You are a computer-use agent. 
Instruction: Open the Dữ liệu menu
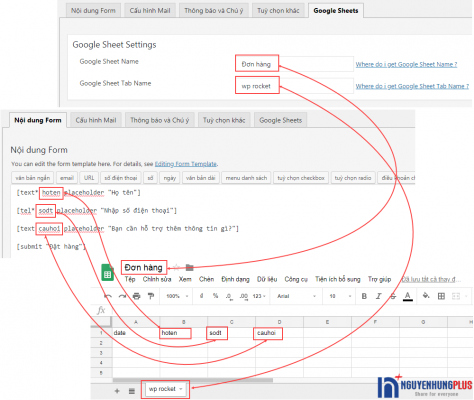(267, 279)
